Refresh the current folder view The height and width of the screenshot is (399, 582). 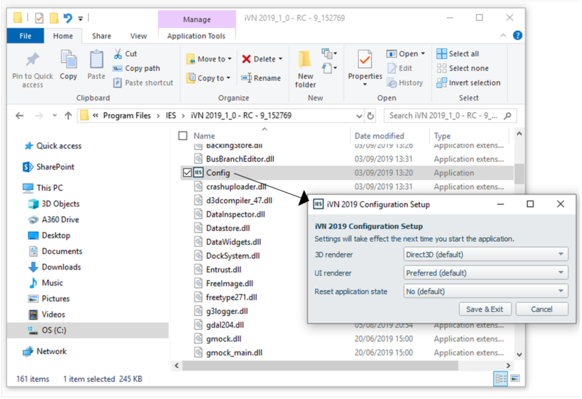point(370,116)
